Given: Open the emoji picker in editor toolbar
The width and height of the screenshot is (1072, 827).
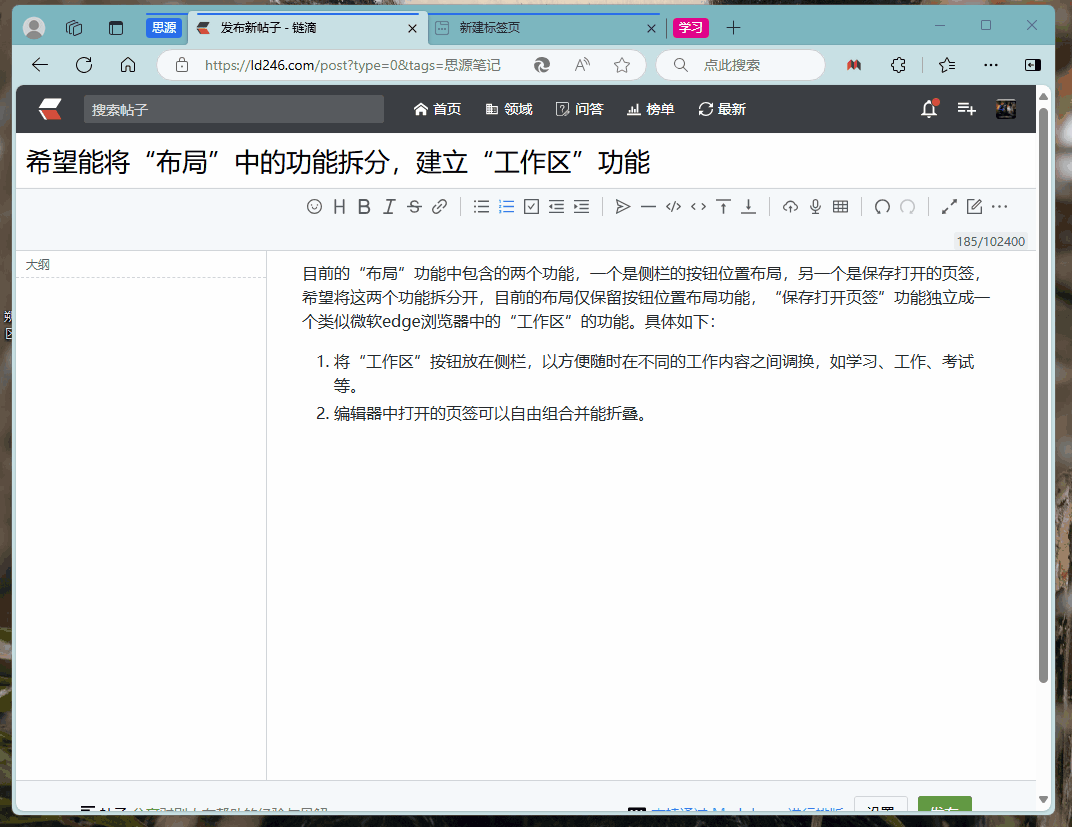Looking at the screenshot, I should (x=314, y=207).
